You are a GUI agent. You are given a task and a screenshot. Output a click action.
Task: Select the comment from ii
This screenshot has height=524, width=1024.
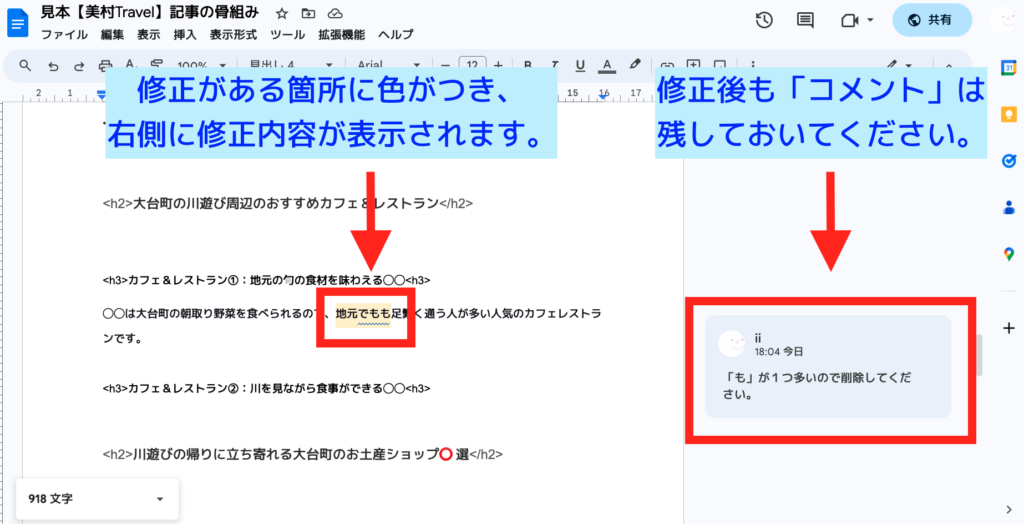pyautogui.click(x=827, y=366)
